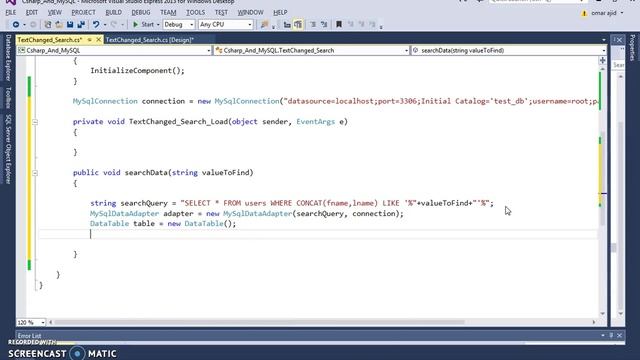Click the New Project toolbar icon

[x=48, y=25]
